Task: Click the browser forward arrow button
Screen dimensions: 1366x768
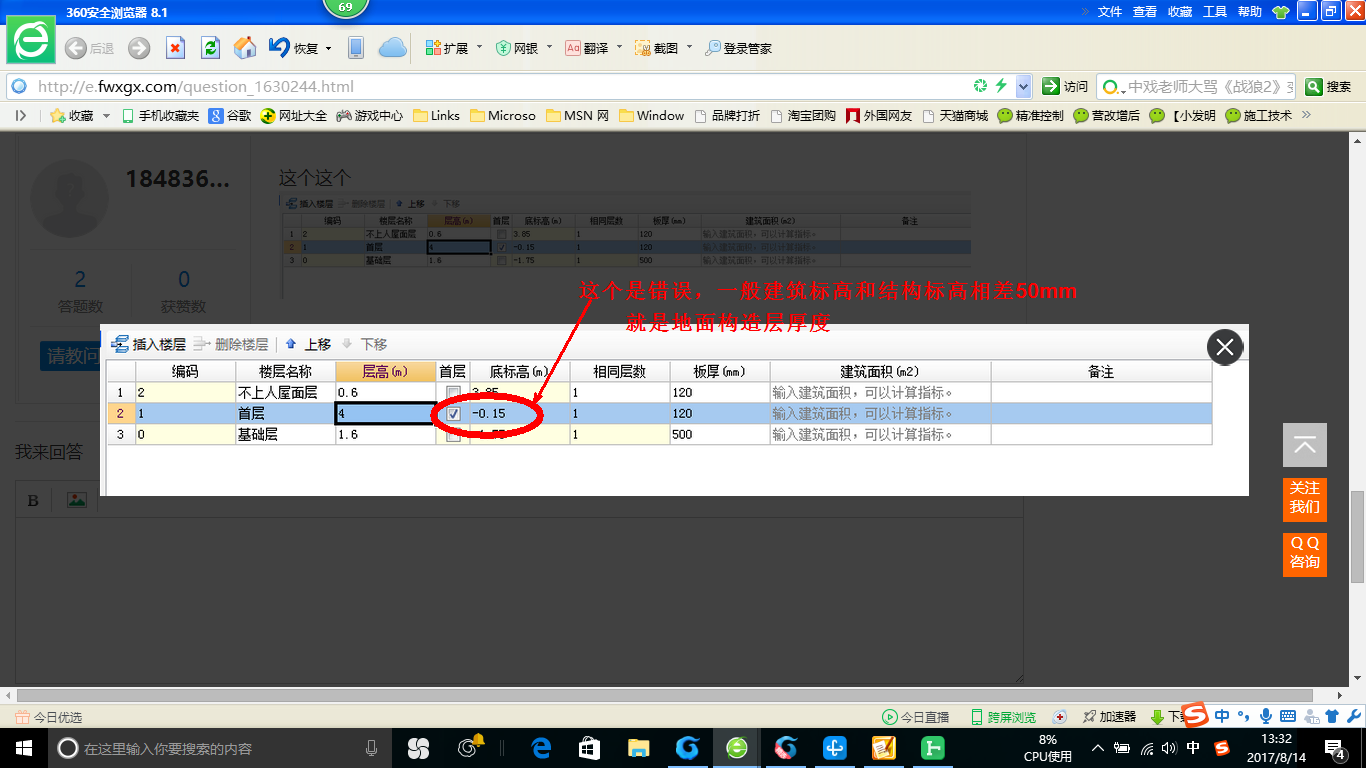Action: 139,48
